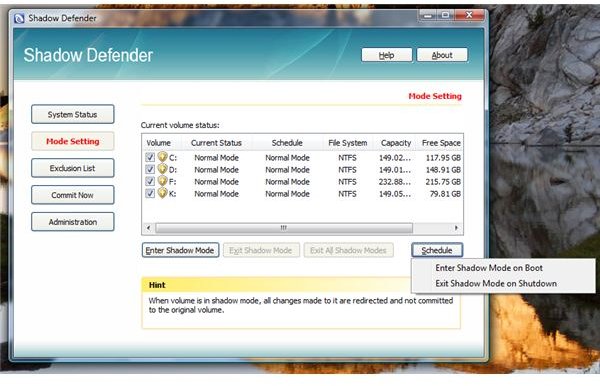The image size is (600, 386).
Task: Select the D: volume label
Action: click(x=173, y=169)
